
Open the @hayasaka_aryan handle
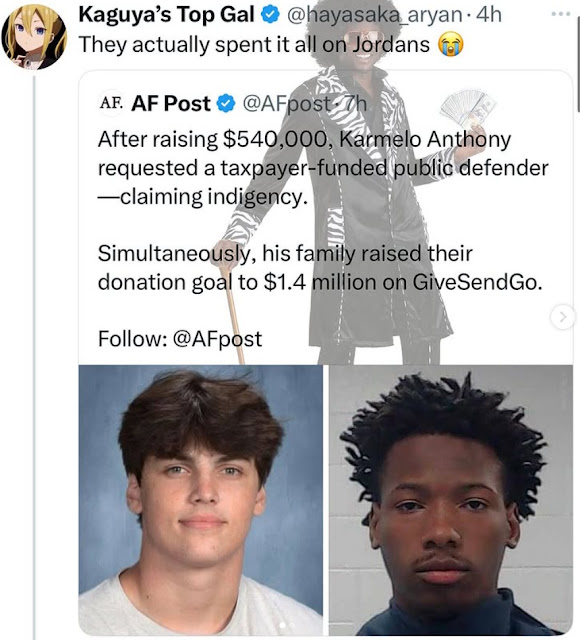(375, 15)
